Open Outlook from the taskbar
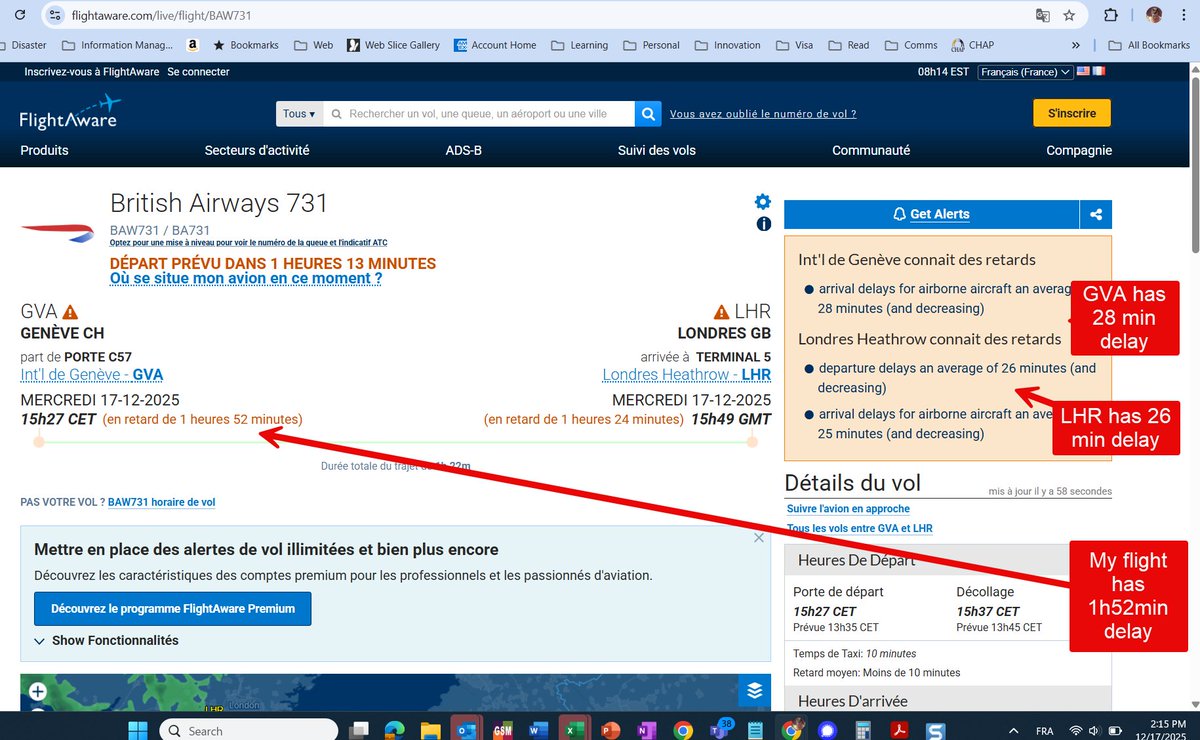Viewport: 1200px width, 740px height. point(466,731)
